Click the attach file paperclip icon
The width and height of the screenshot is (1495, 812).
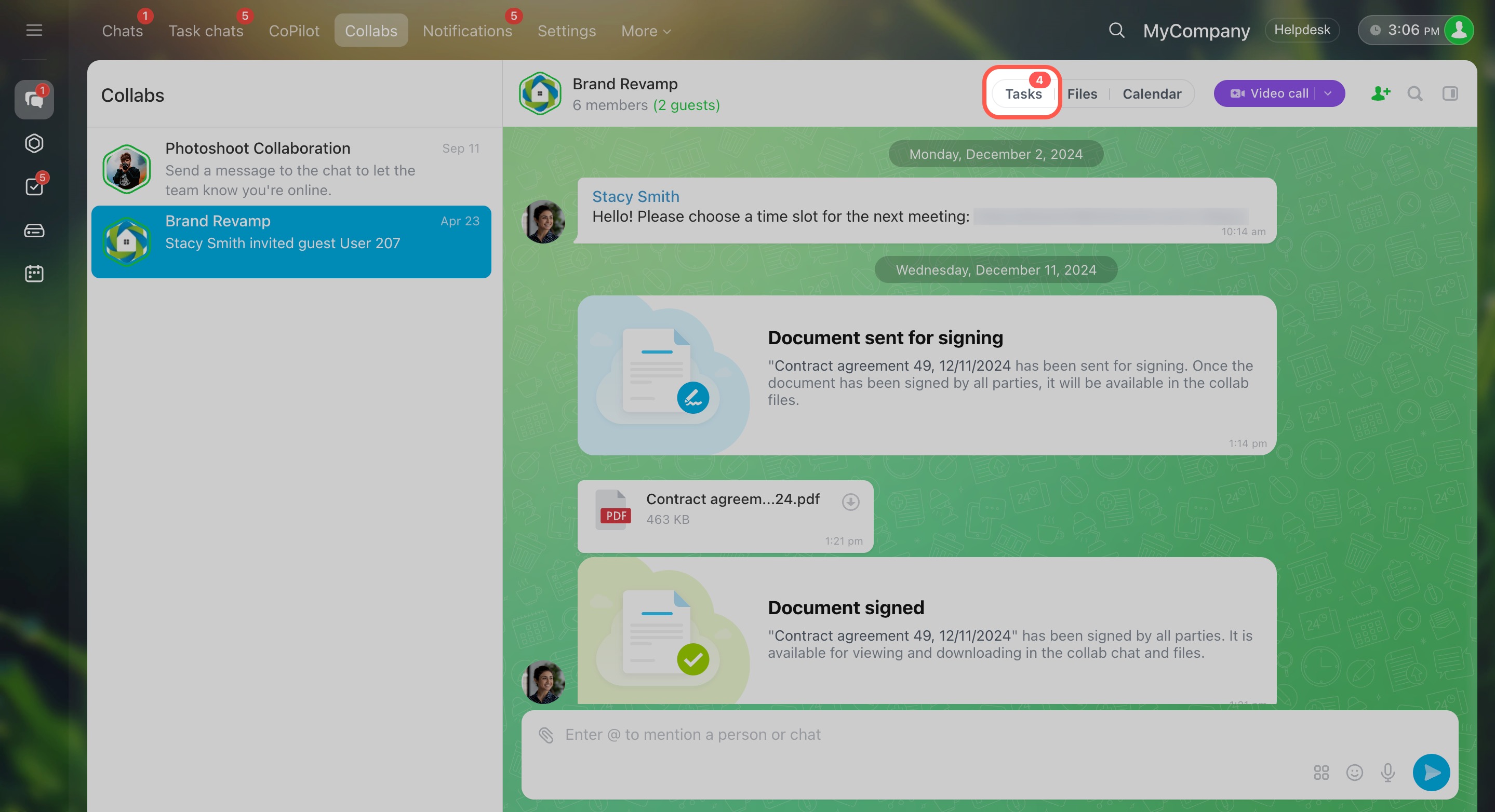[x=545, y=735]
